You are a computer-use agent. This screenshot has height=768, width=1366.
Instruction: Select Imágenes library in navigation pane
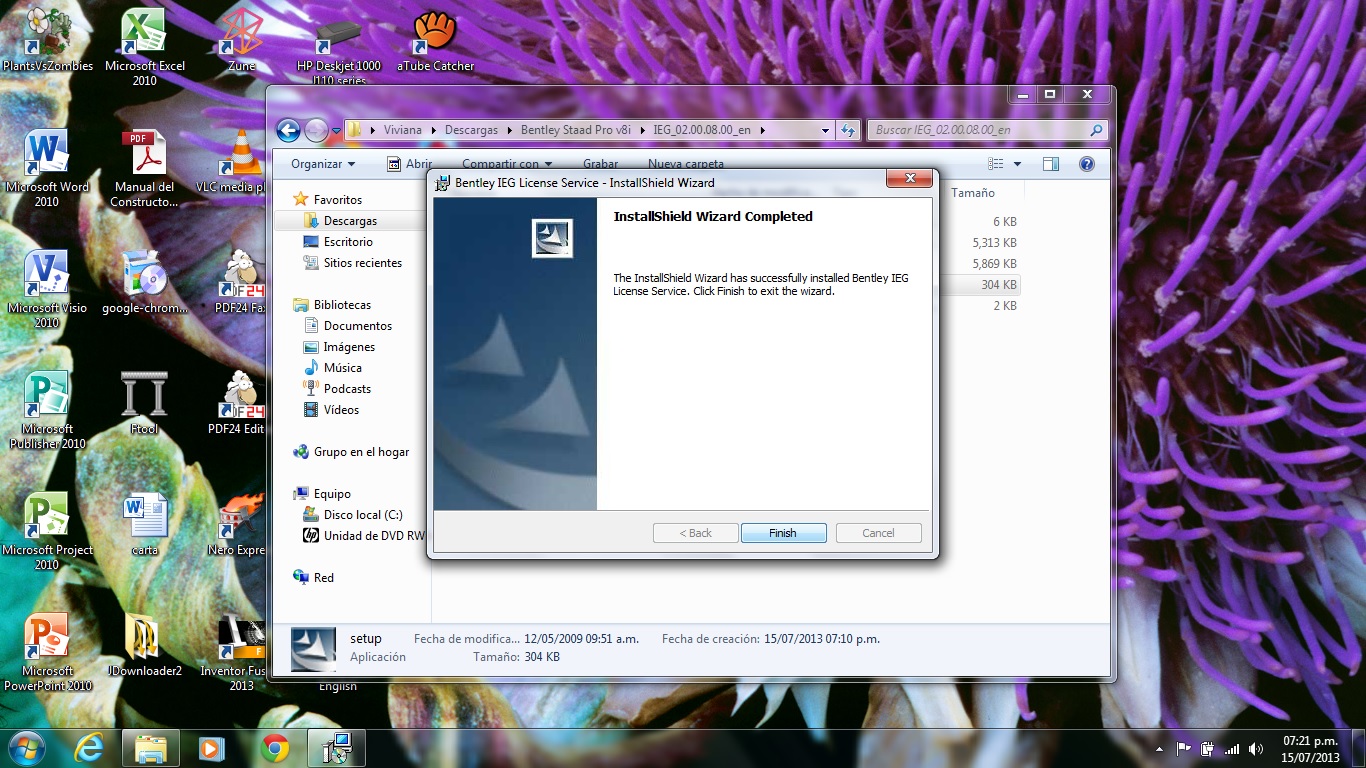pos(349,347)
